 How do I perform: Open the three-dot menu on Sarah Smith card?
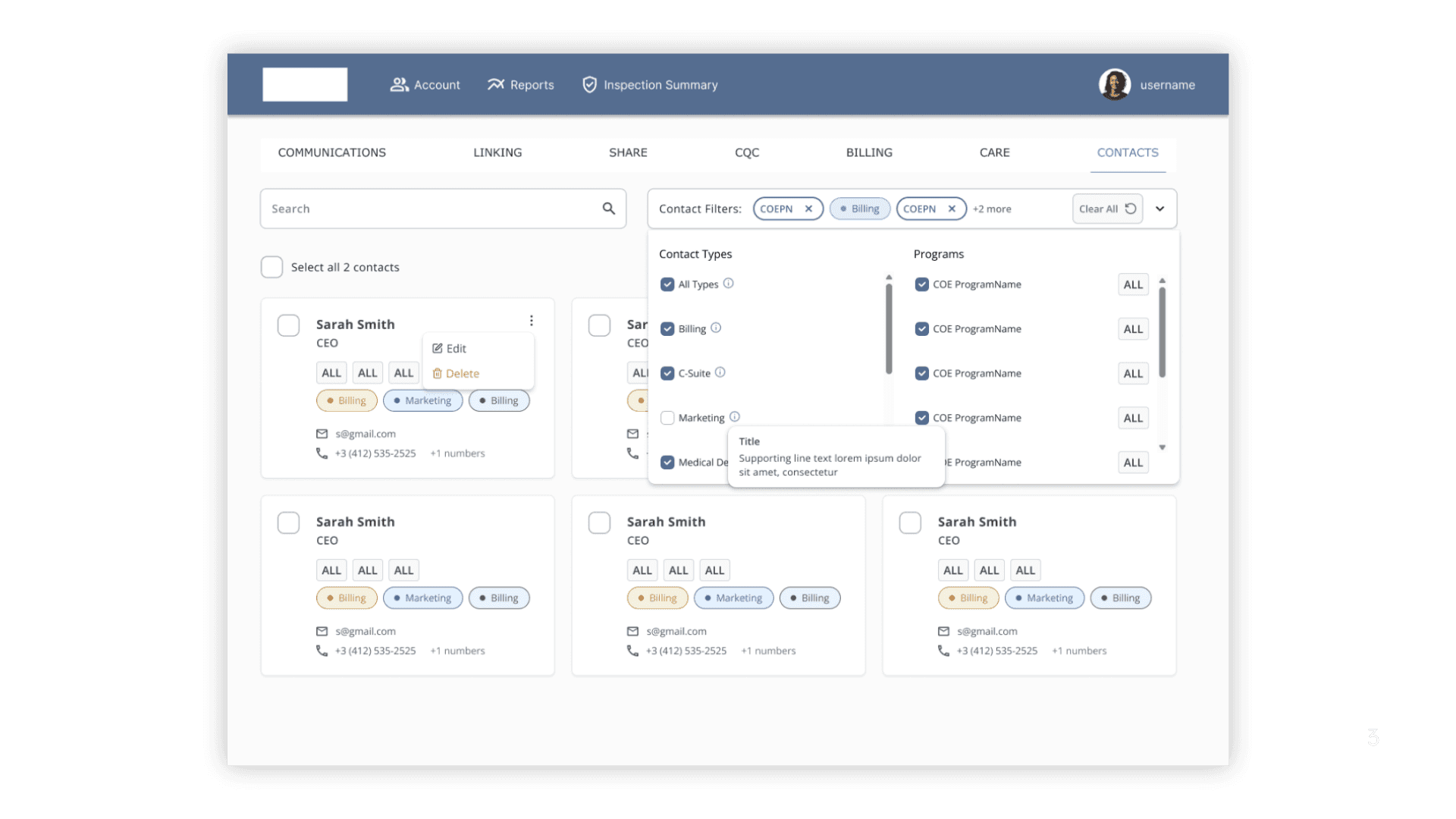(x=532, y=321)
